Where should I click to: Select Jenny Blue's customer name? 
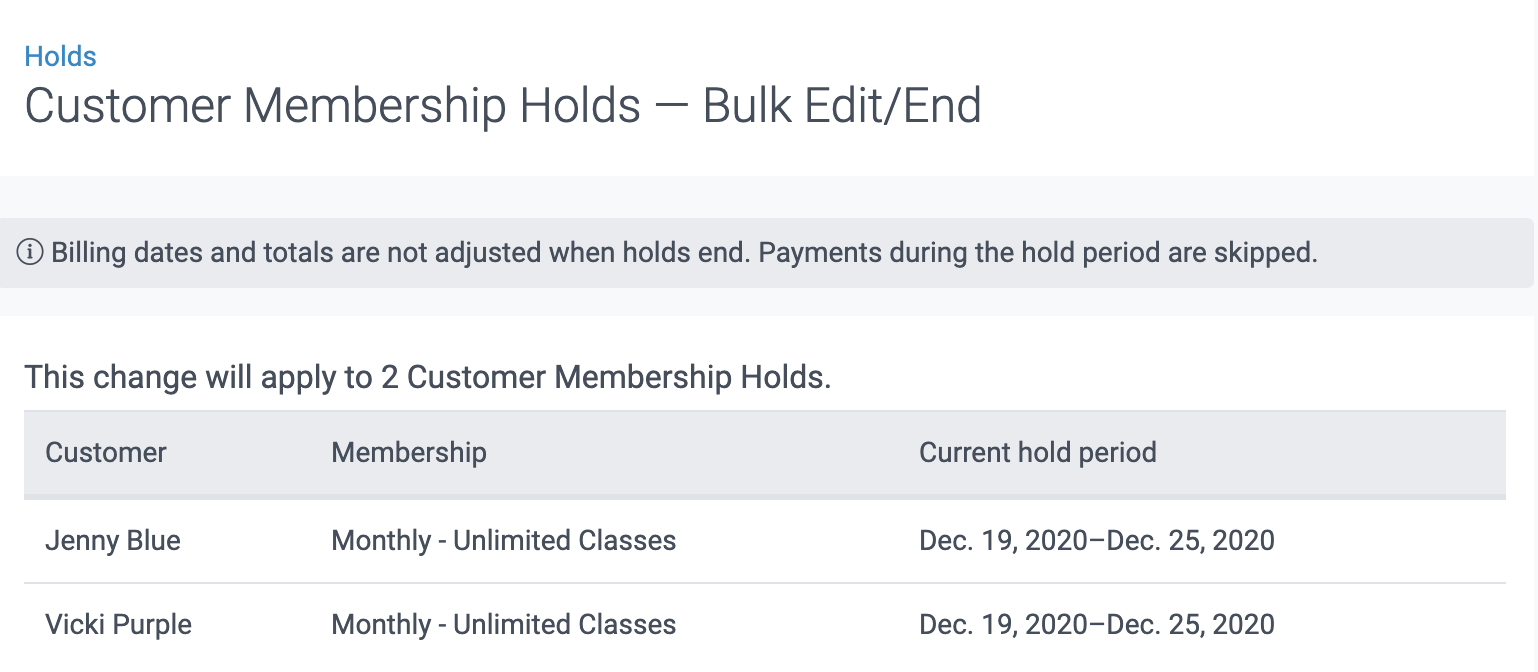112,540
